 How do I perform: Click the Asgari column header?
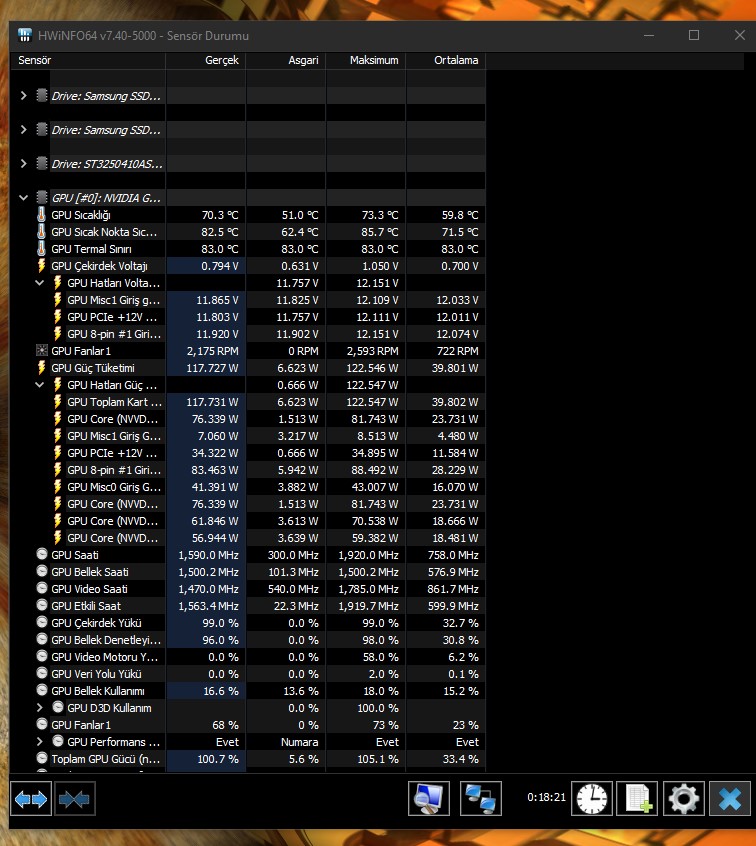pos(286,60)
